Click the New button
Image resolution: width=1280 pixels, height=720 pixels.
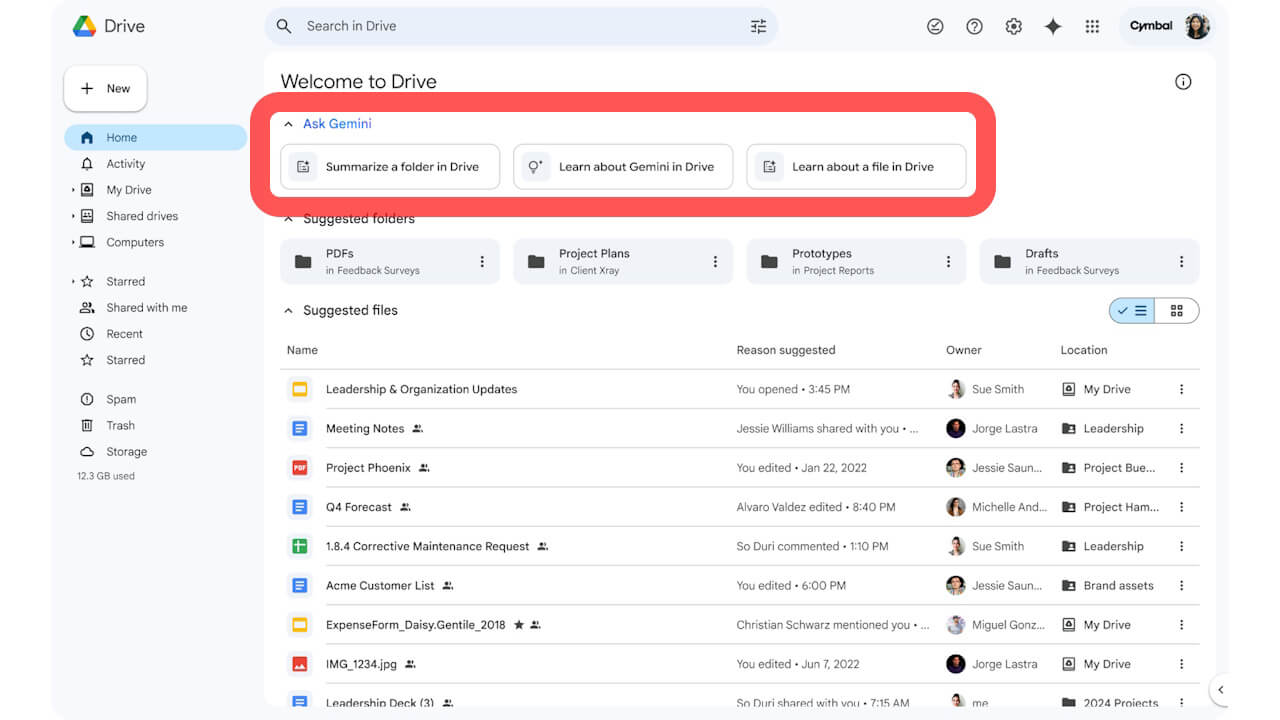[x=105, y=89]
